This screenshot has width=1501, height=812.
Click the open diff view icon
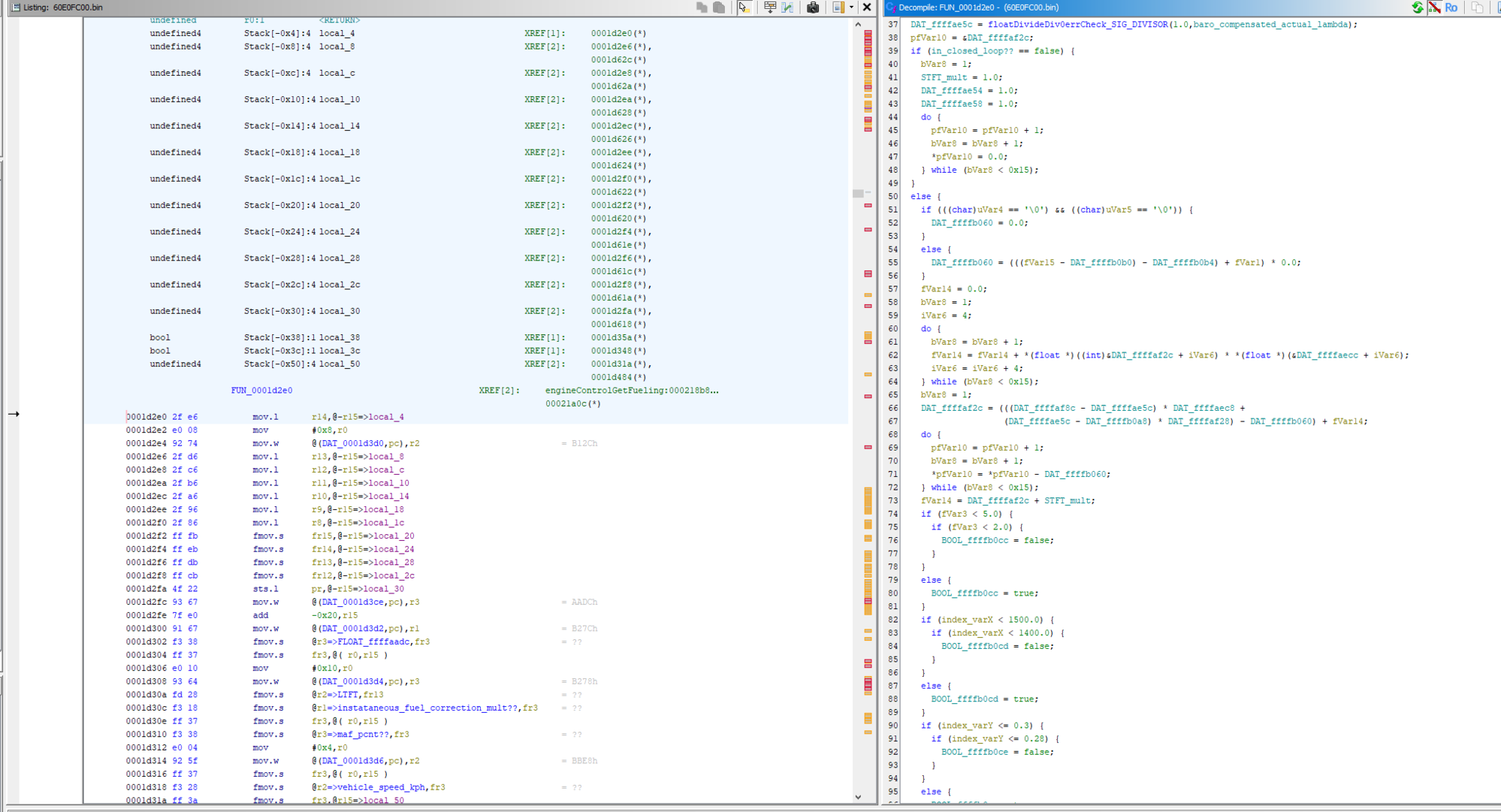point(787,8)
